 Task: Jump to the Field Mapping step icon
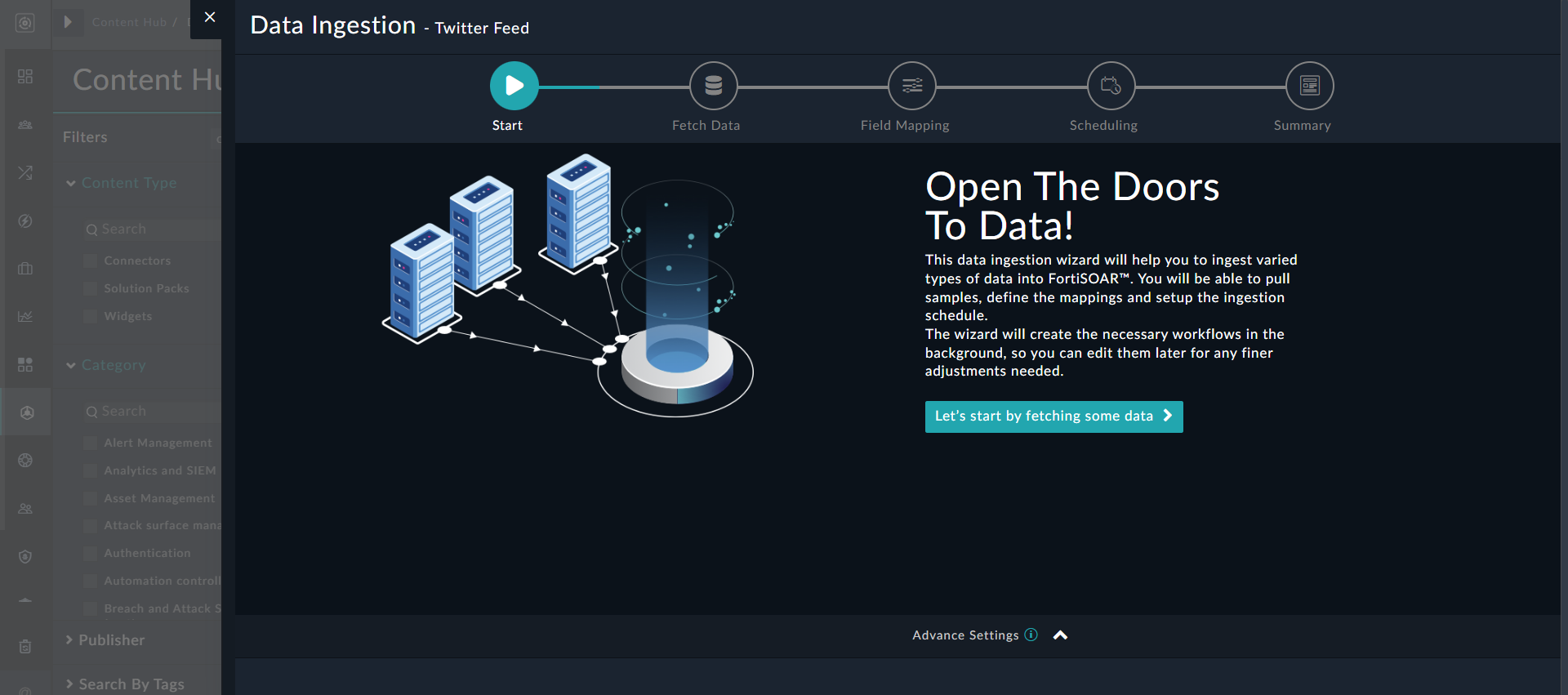point(911,86)
